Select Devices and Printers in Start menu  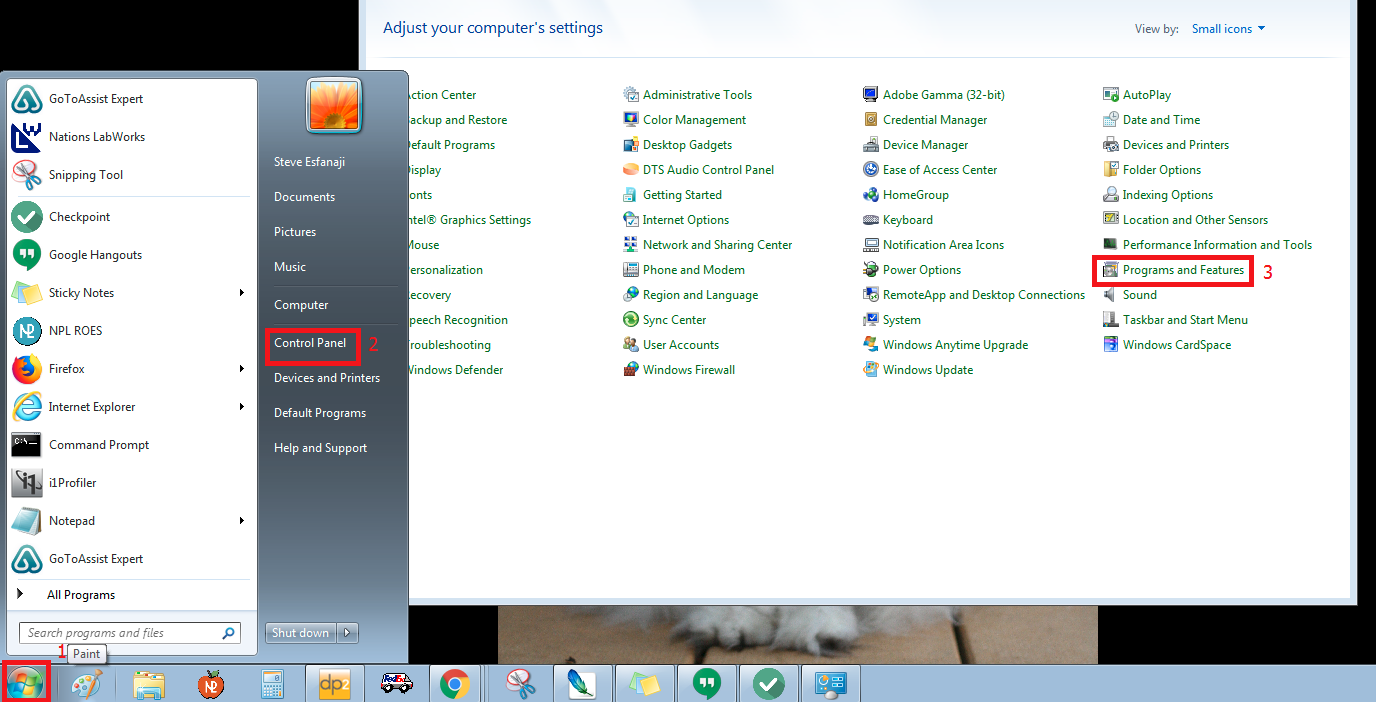[x=327, y=378]
